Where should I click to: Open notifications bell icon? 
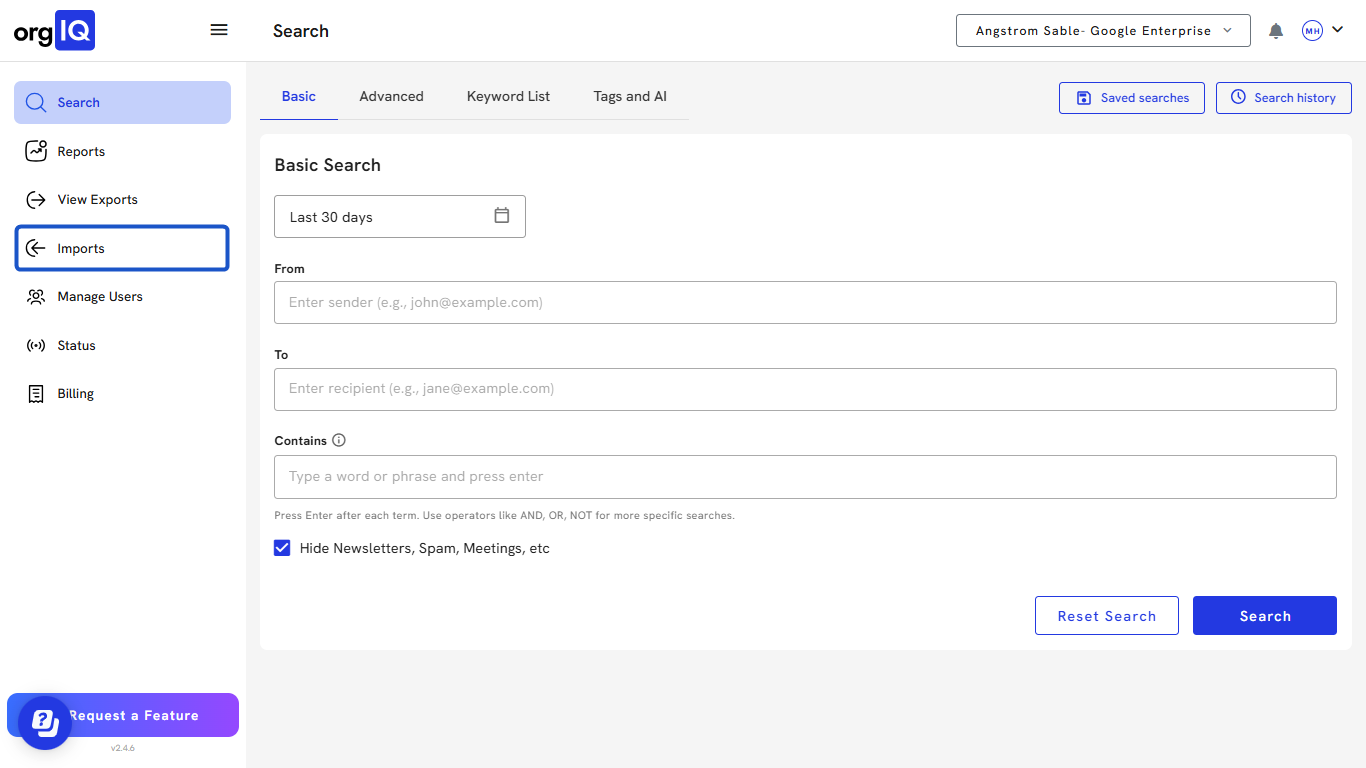[x=1276, y=31]
